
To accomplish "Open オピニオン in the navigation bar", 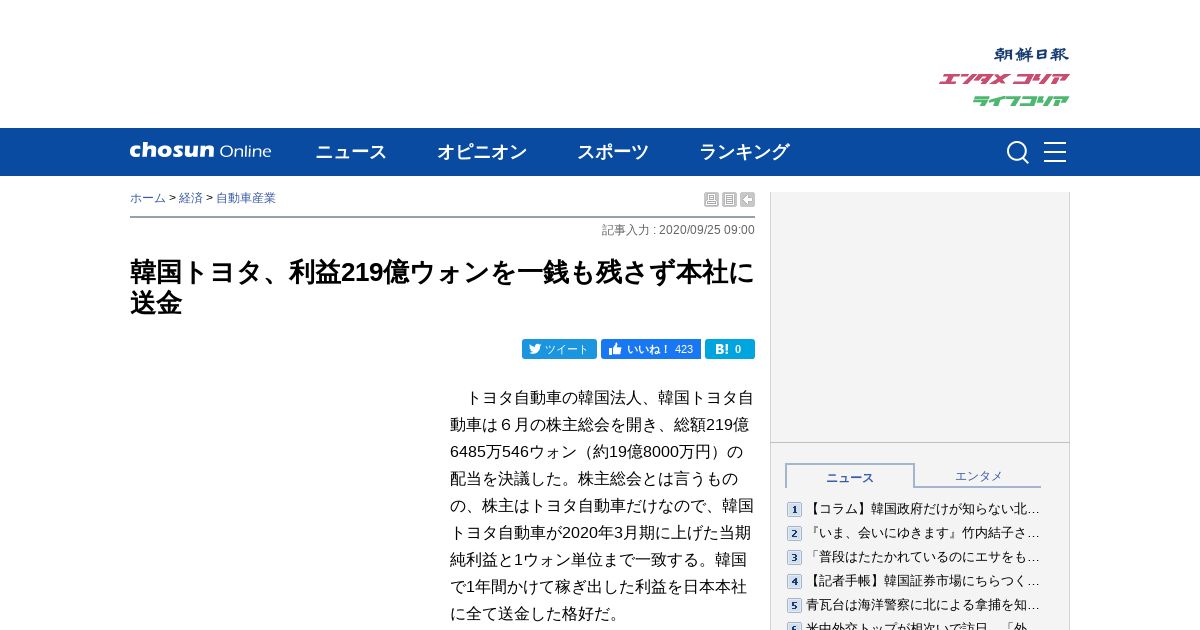I will [482, 152].
